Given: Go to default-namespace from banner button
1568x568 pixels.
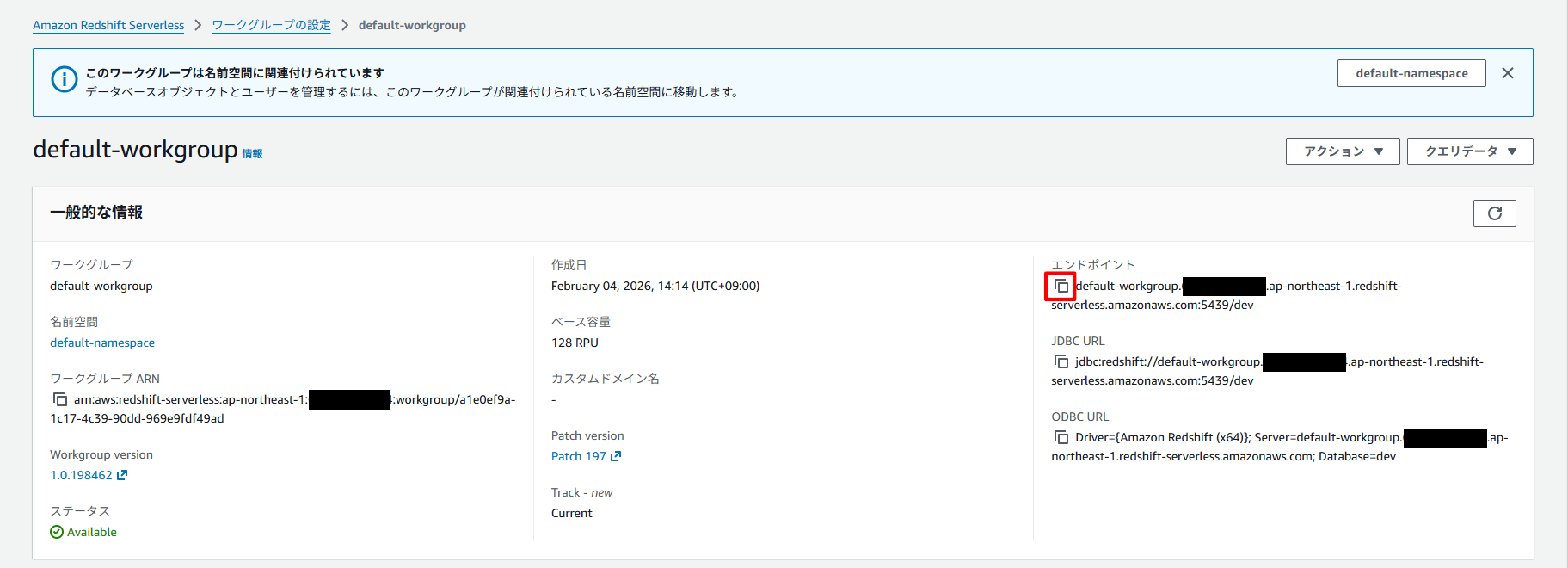Looking at the screenshot, I should coord(1411,73).
